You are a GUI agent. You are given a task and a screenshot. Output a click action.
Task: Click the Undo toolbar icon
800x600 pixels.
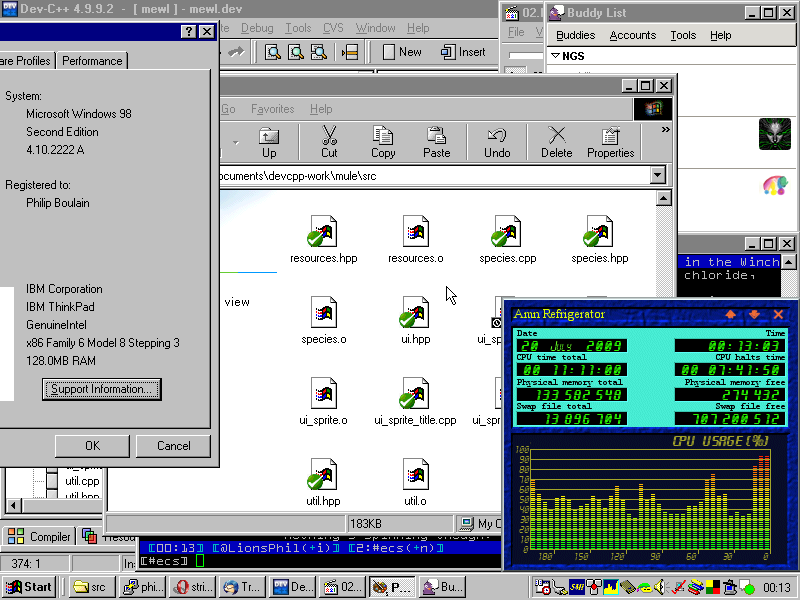click(x=497, y=142)
